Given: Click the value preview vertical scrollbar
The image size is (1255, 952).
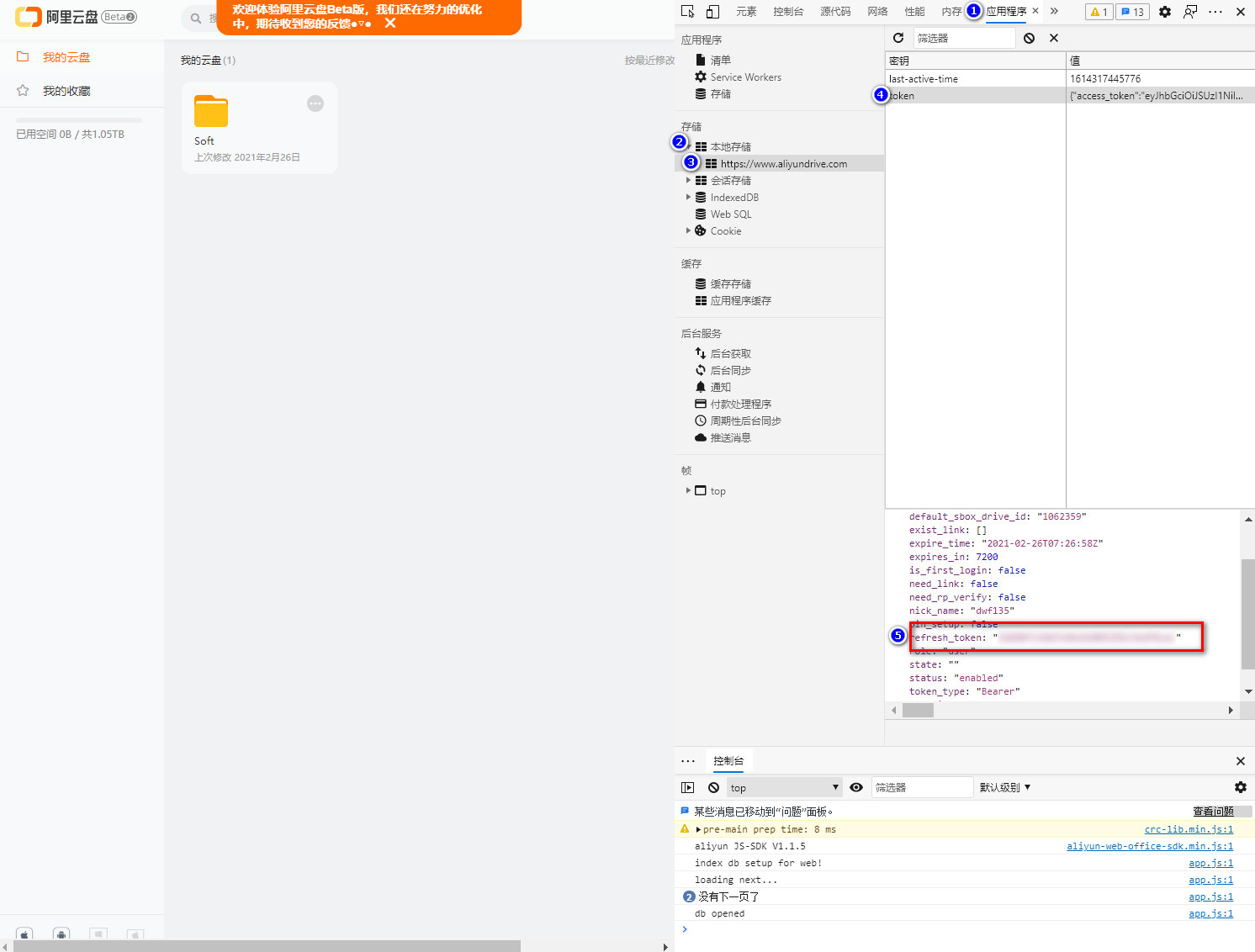Looking at the screenshot, I should click(x=1248, y=614).
